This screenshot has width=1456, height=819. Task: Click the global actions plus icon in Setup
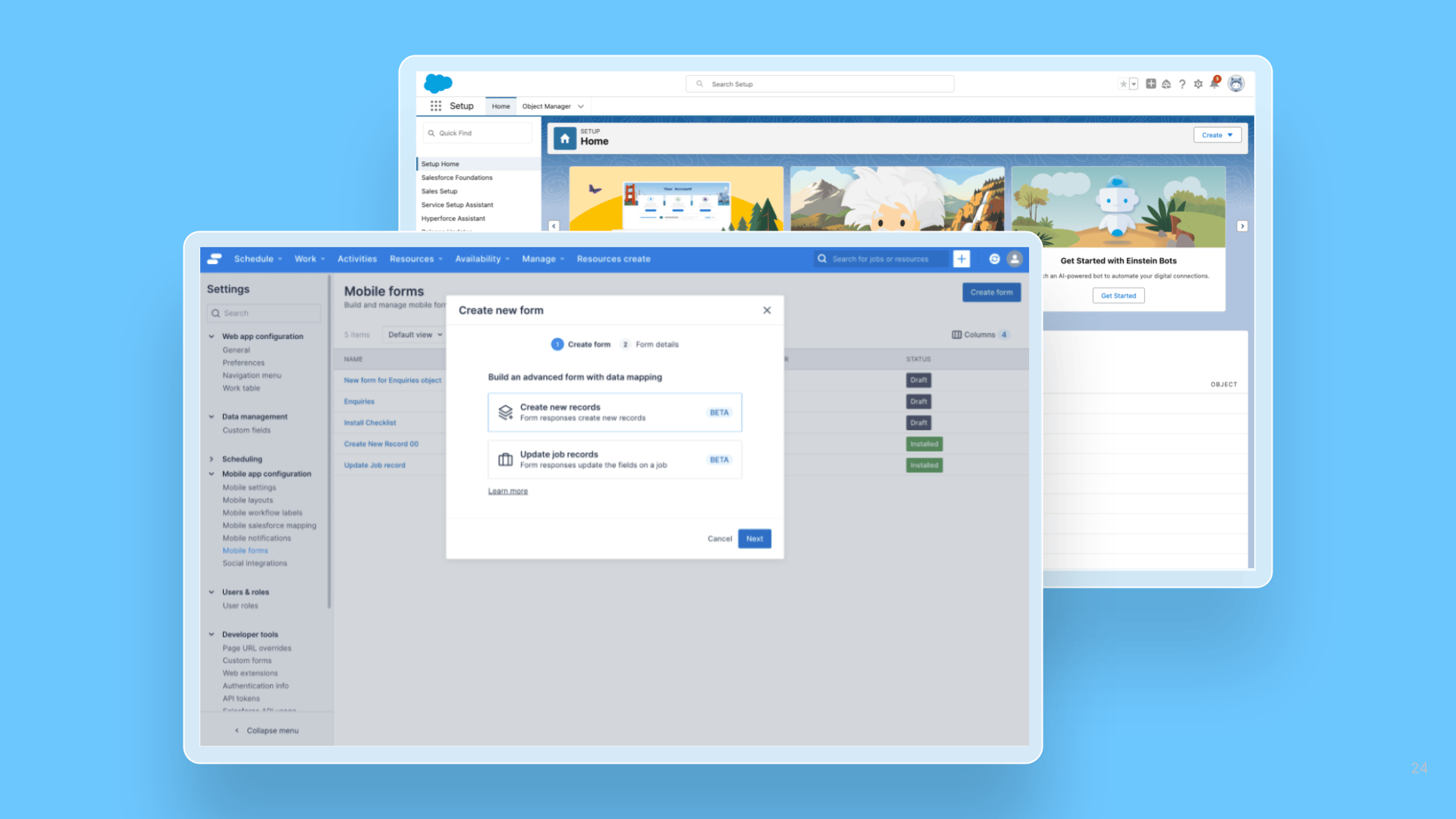tap(1151, 84)
